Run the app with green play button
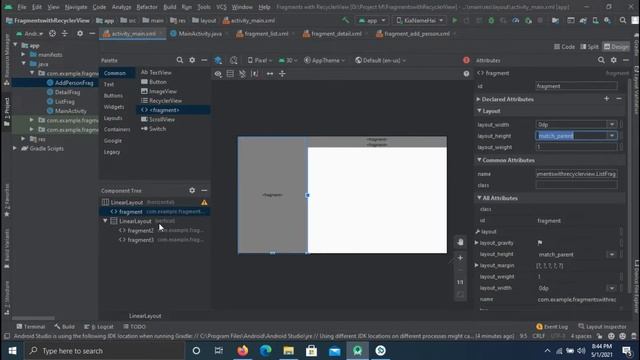 [x=455, y=20]
